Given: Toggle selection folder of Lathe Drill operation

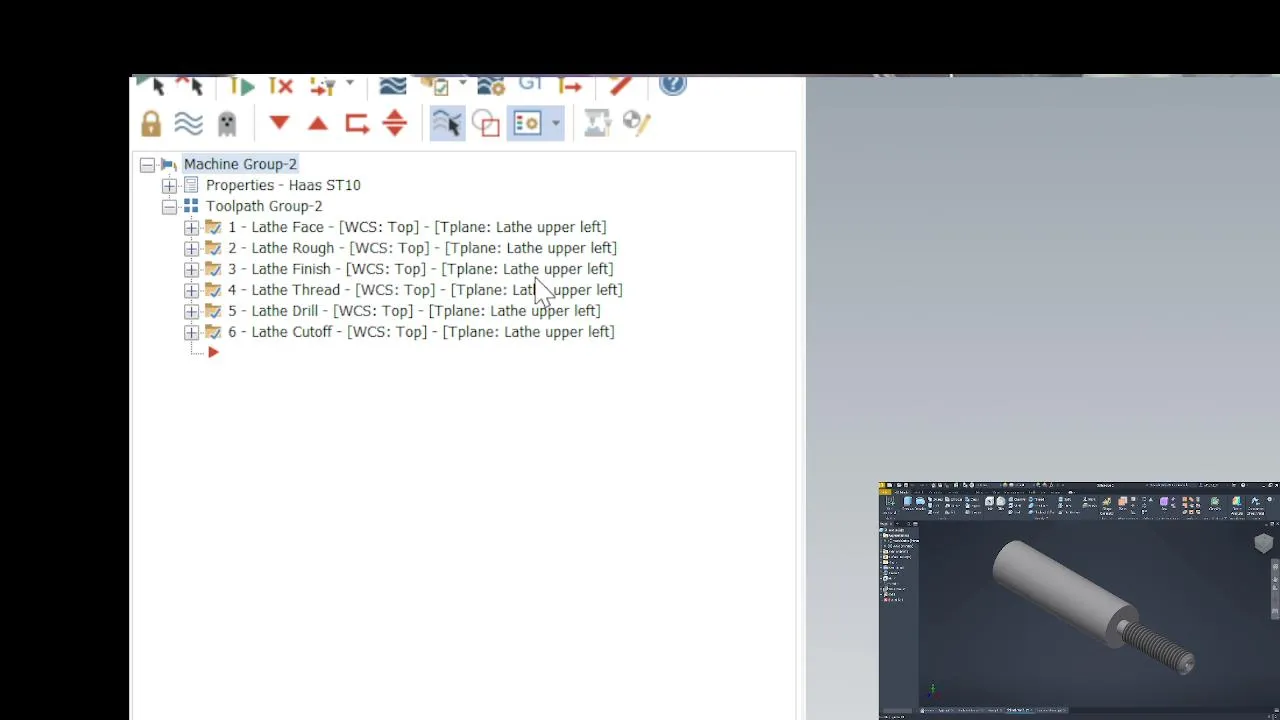Looking at the screenshot, I should (x=213, y=311).
